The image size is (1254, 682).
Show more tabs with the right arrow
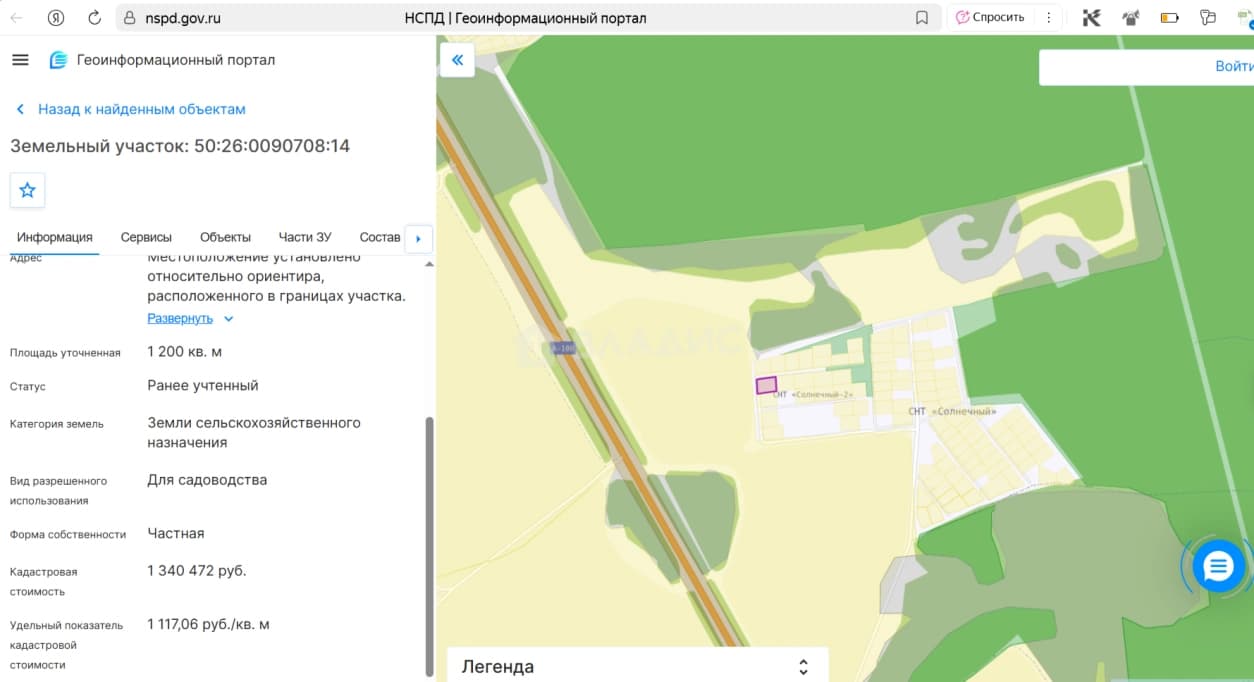418,239
